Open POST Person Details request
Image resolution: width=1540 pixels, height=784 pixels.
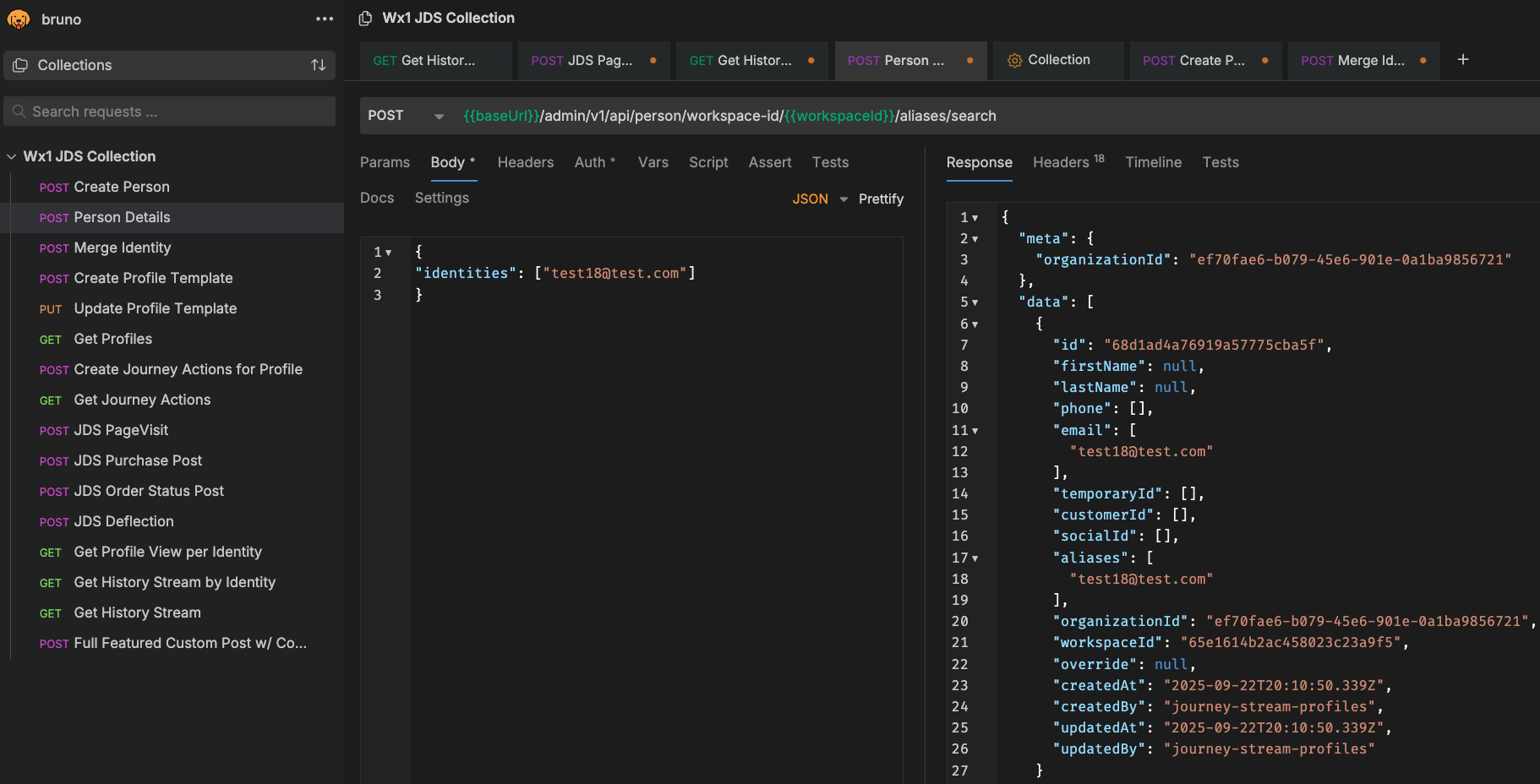tap(172, 217)
